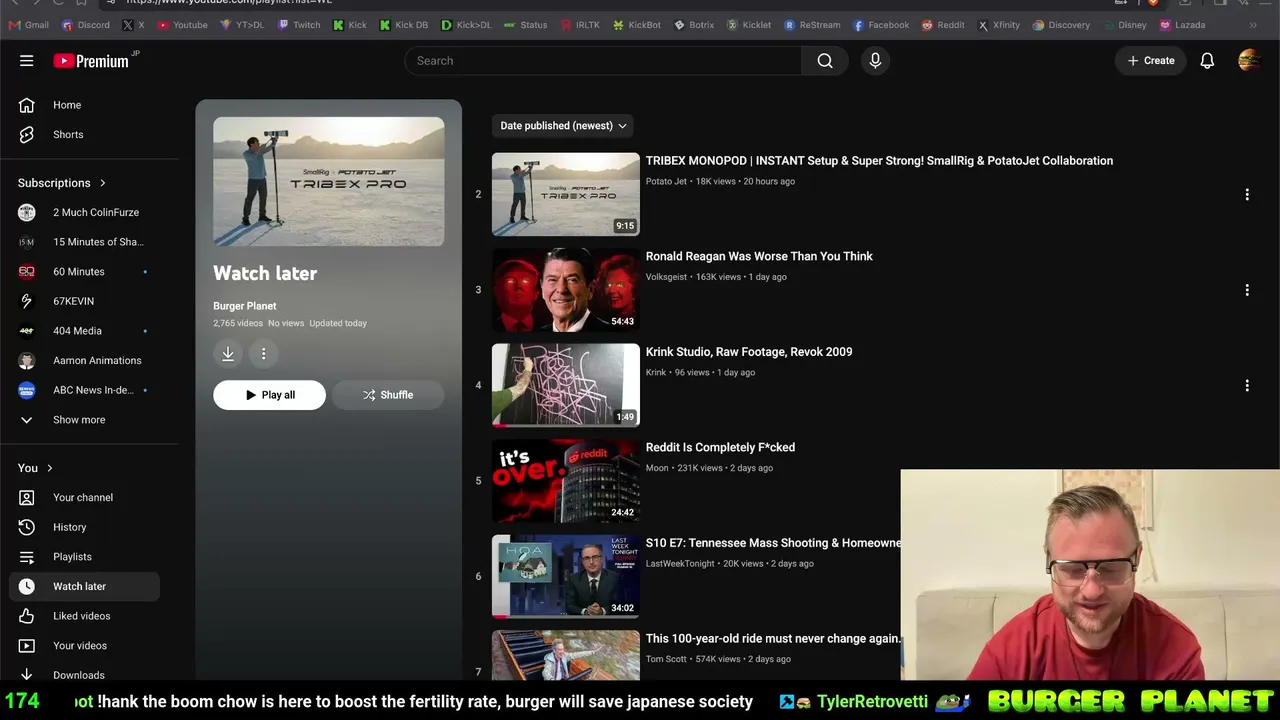
Task: Open Krink Studio, Raw Footage, Revok 2009 title
Action: [749, 352]
